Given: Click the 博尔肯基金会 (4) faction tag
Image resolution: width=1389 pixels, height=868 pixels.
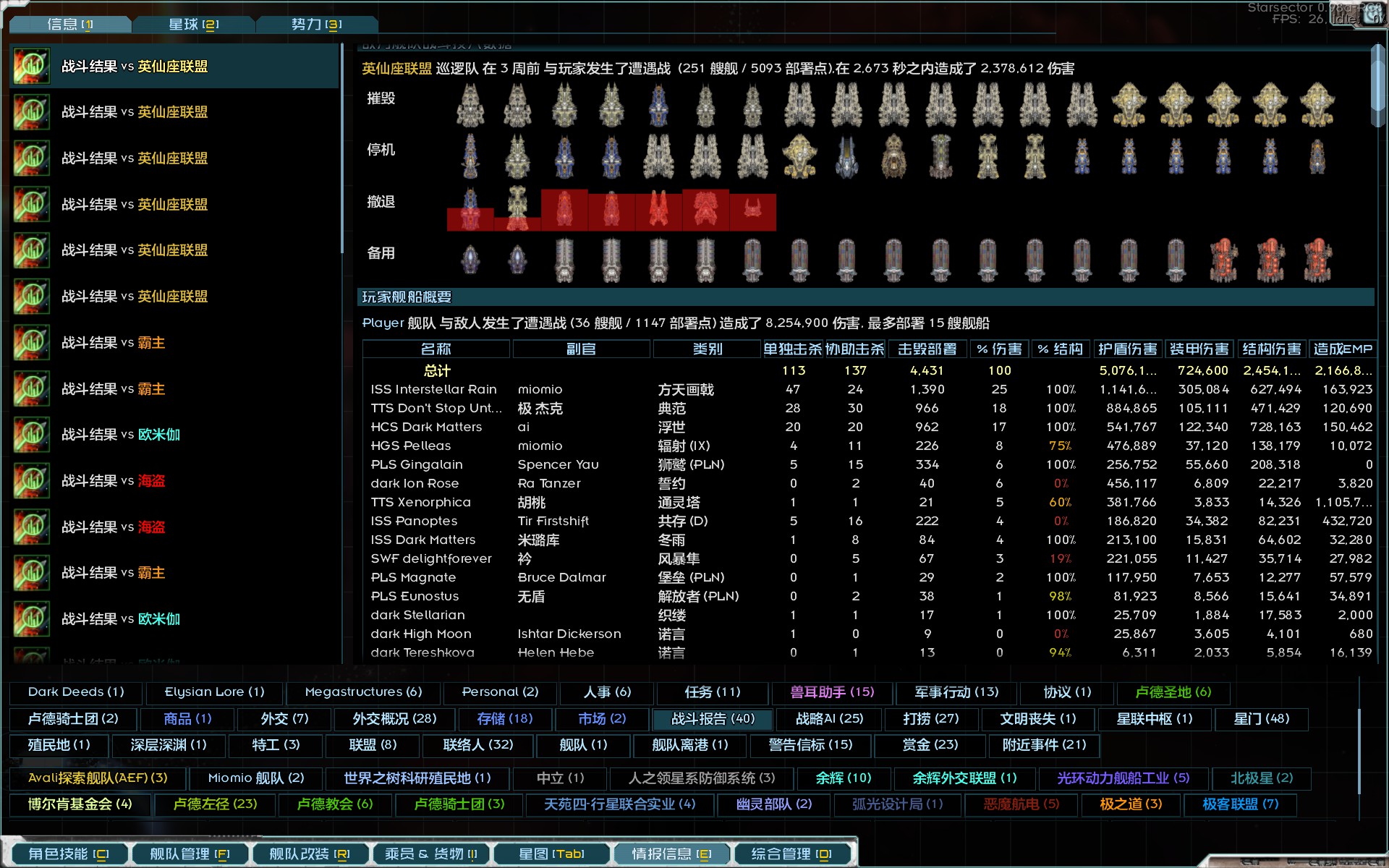Looking at the screenshot, I should point(80,804).
